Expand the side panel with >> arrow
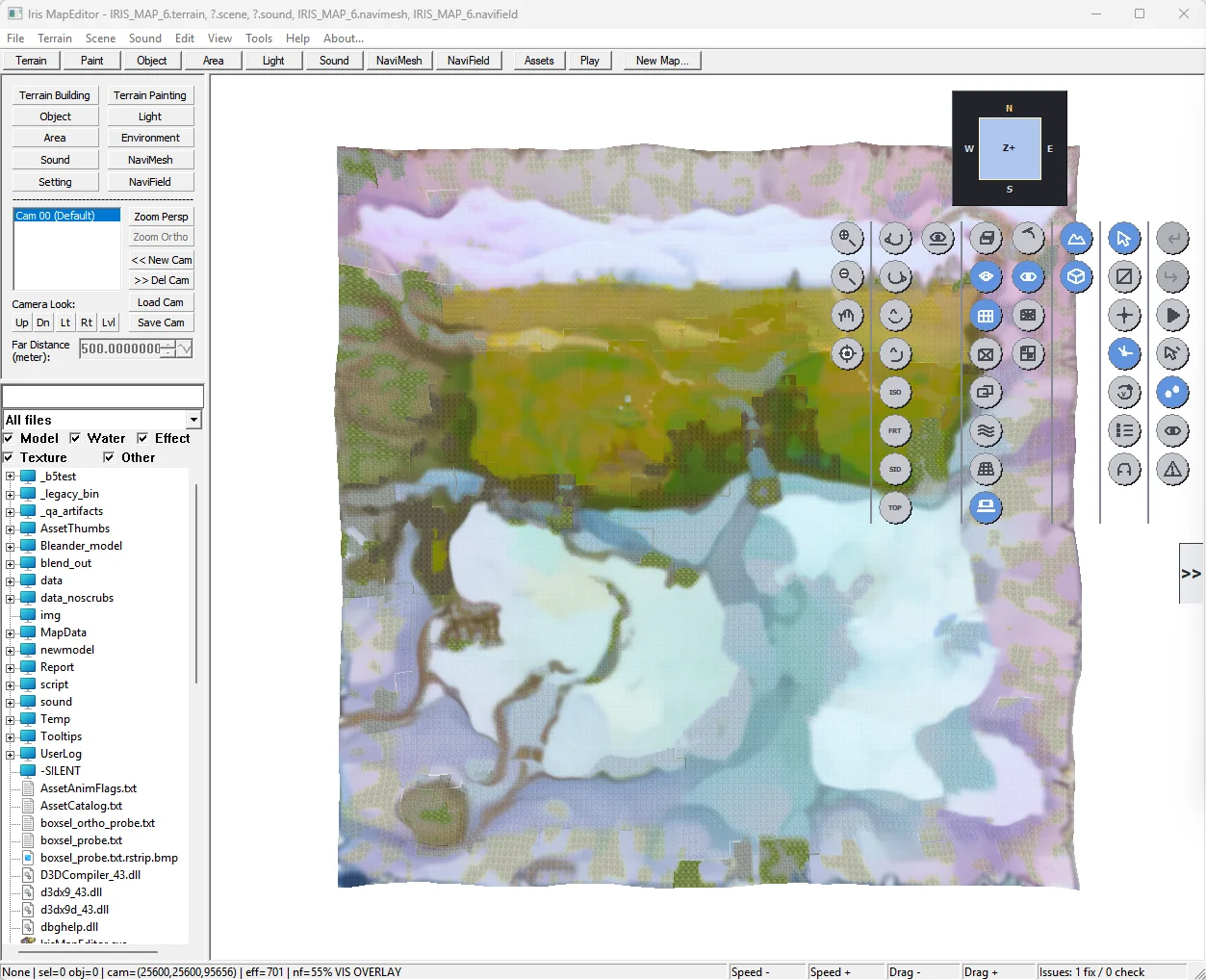This screenshot has height=980, width=1206. [x=1192, y=574]
